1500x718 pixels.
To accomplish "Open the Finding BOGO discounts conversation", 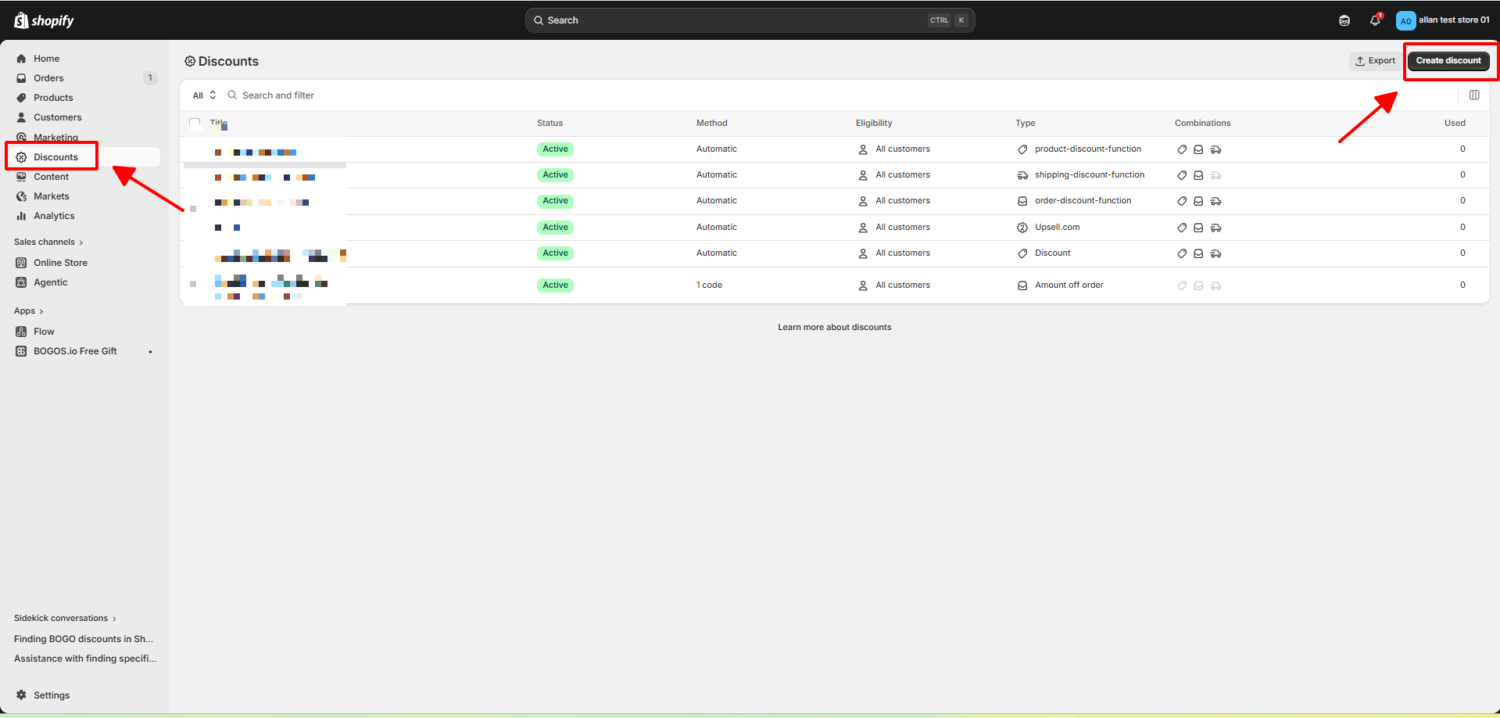I will click(84, 638).
